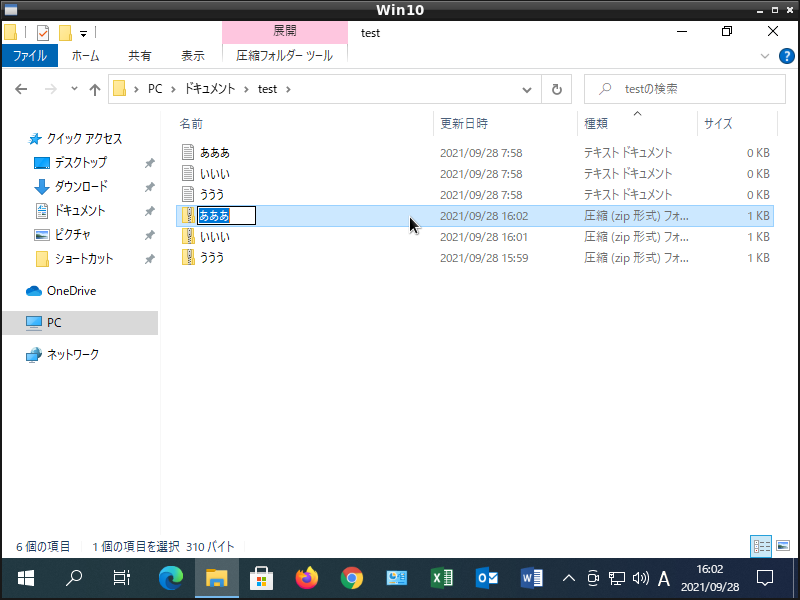
Task: Switch to details view layout
Action: (x=761, y=546)
